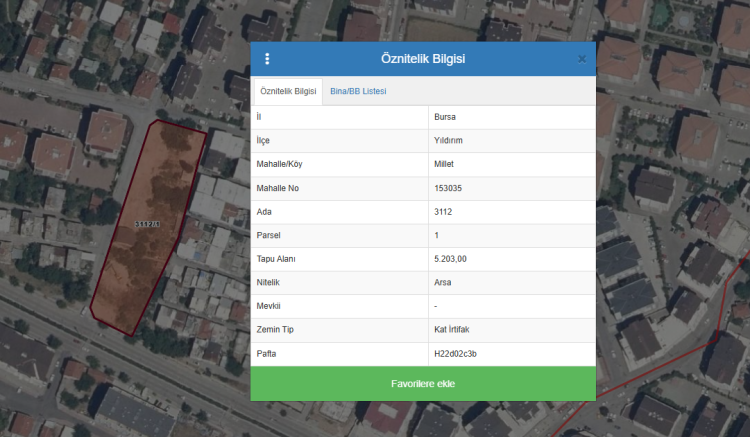Switch to the Bina/BB Listesi tab
The image size is (750, 437).
pyautogui.click(x=358, y=92)
